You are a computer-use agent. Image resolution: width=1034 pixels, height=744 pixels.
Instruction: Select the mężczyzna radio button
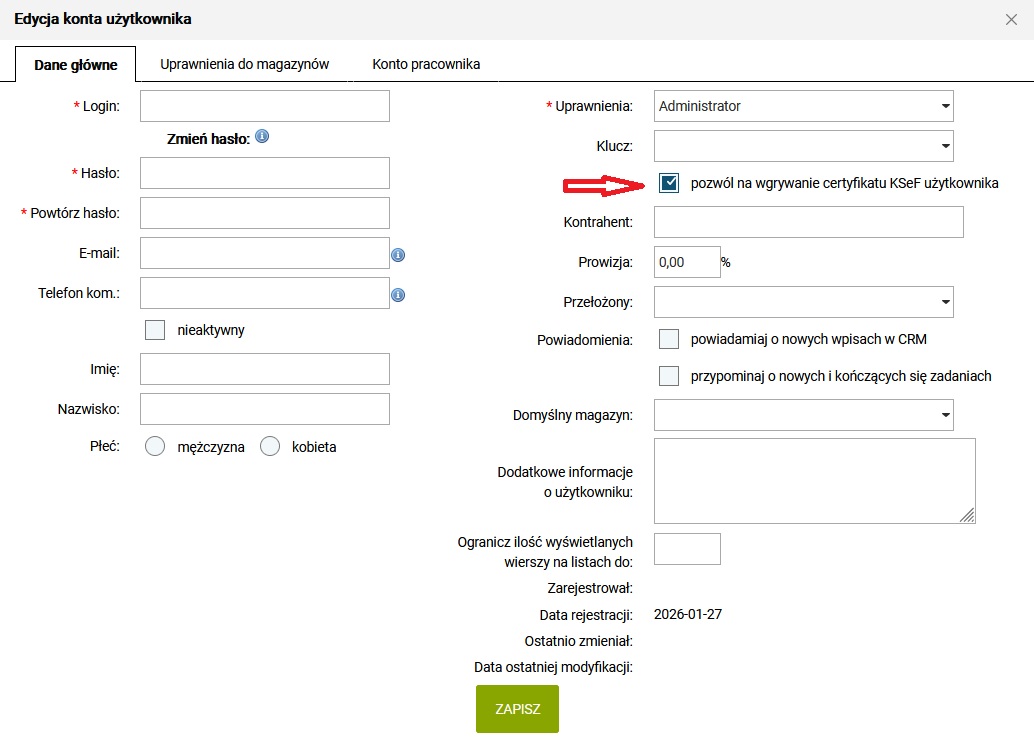click(155, 447)
